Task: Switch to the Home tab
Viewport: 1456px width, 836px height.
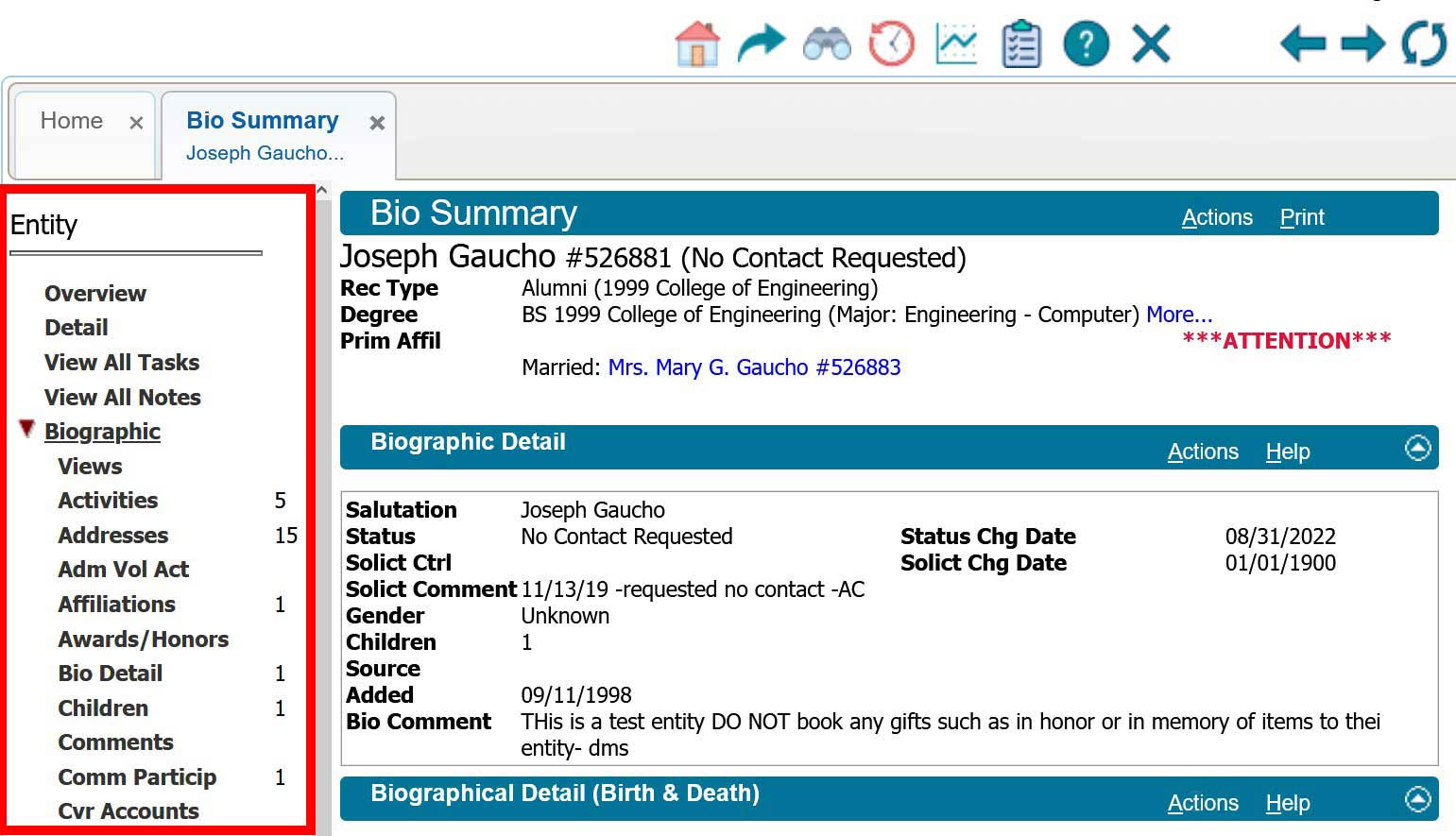Action: [72, 121]
